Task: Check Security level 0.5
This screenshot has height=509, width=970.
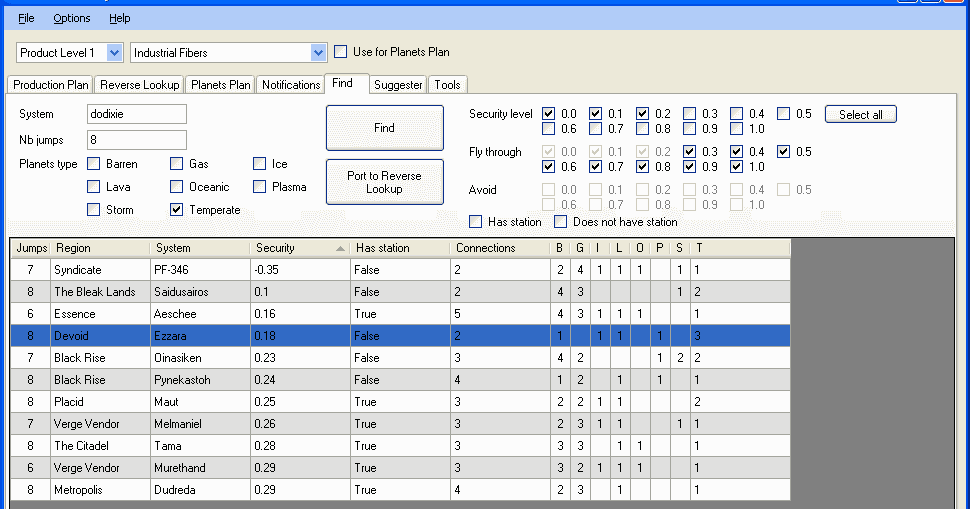Action: [783, 114]
